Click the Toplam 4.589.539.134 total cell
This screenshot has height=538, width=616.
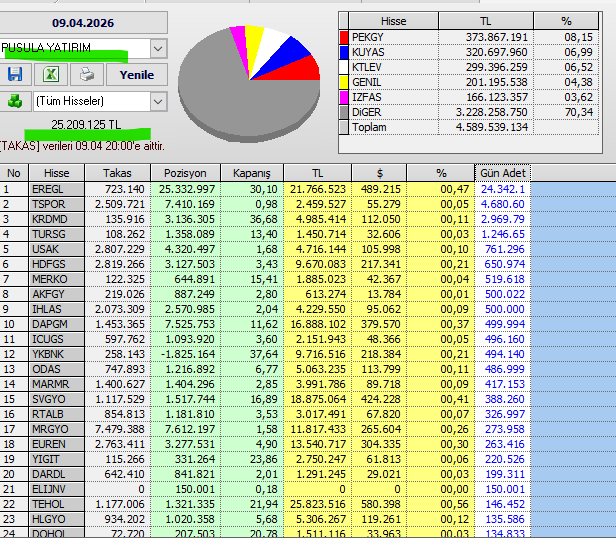coord(486,127)
